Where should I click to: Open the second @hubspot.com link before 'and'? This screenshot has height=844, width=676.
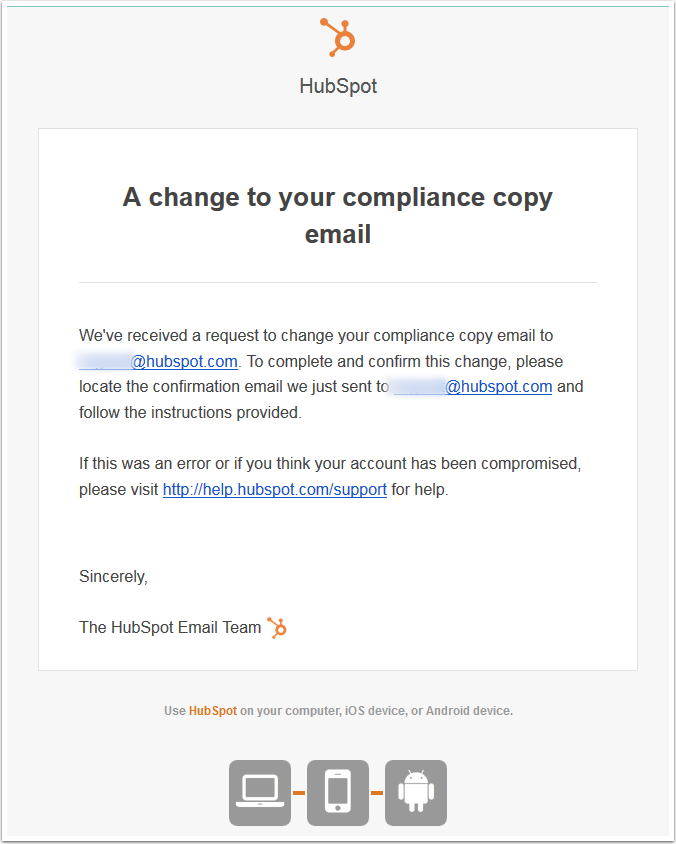click(473, 386)
